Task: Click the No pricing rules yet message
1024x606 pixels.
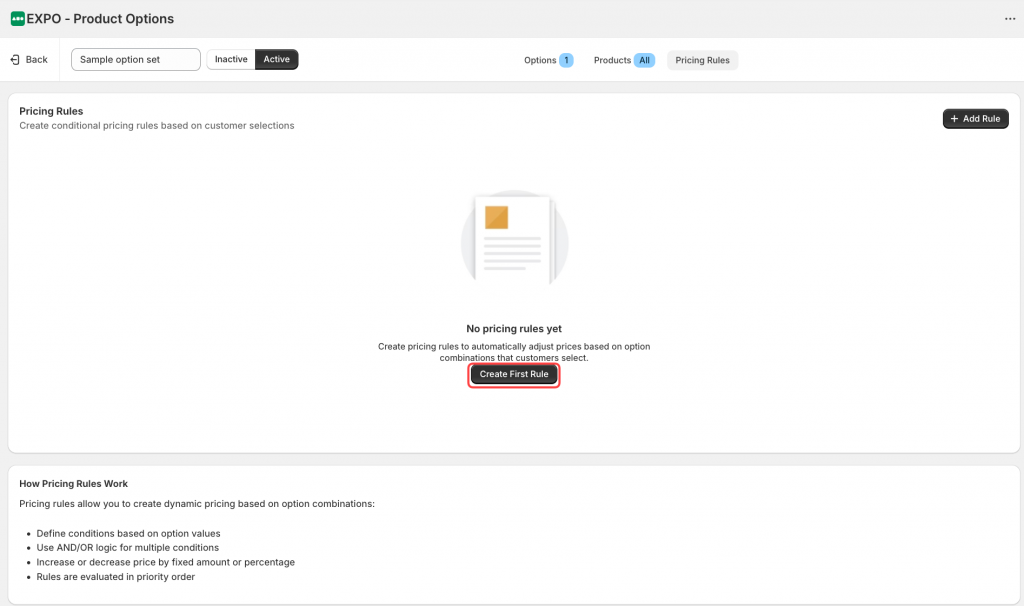Action: point(514,328)
